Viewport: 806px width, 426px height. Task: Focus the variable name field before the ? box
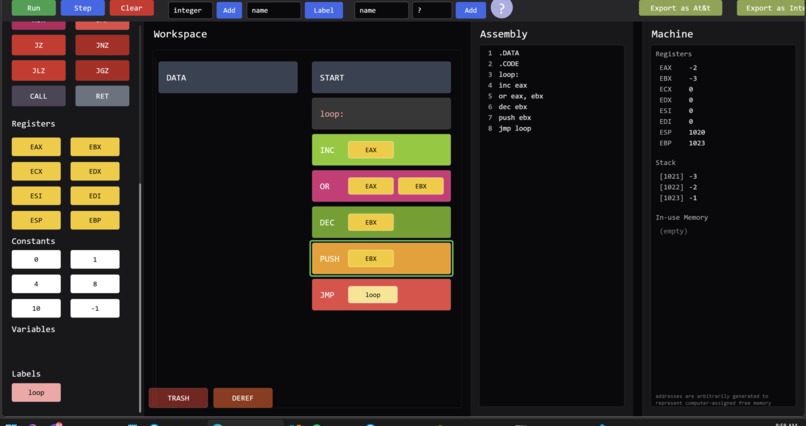click(x=381, y=10)
